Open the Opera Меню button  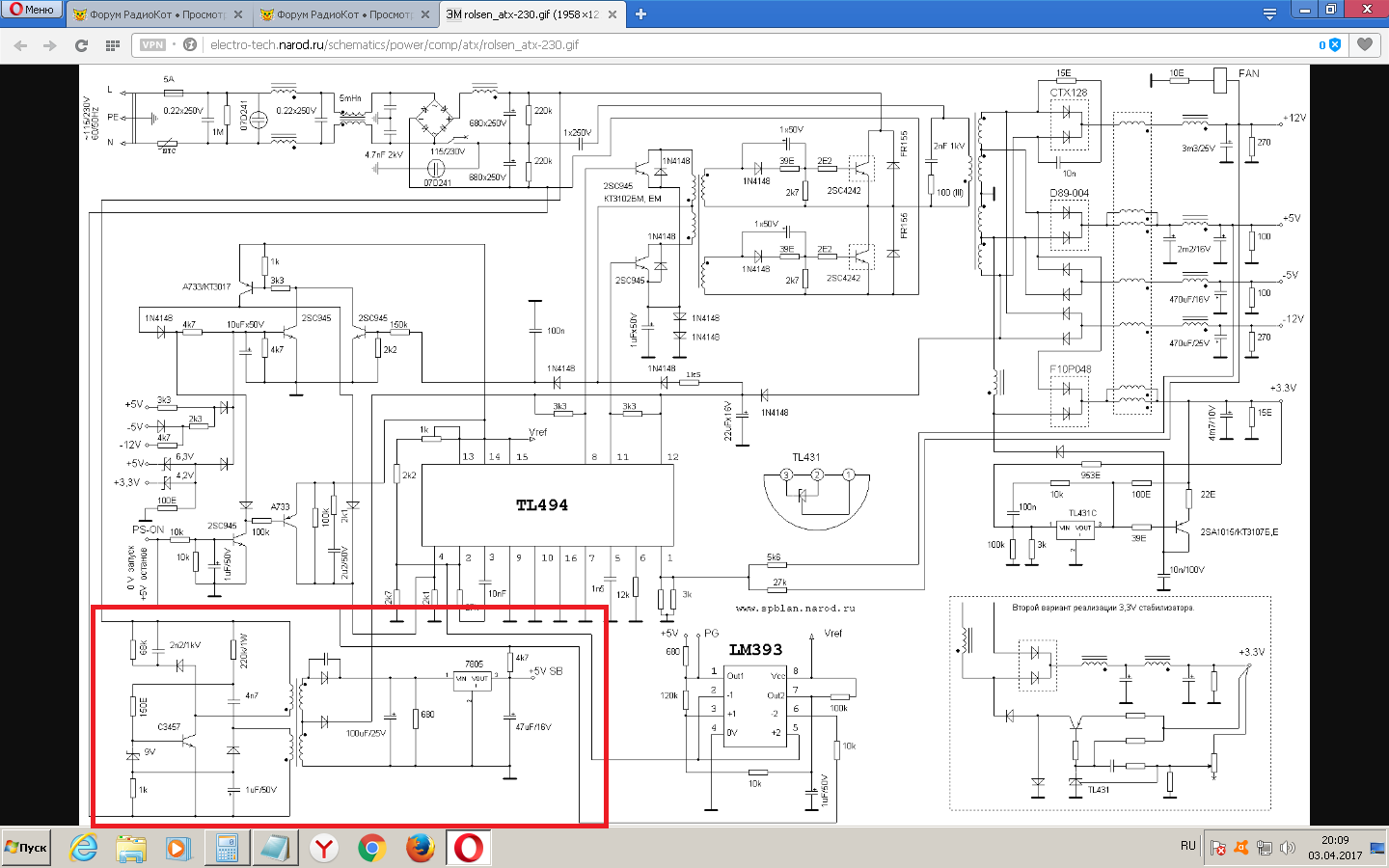pos(32,10)
